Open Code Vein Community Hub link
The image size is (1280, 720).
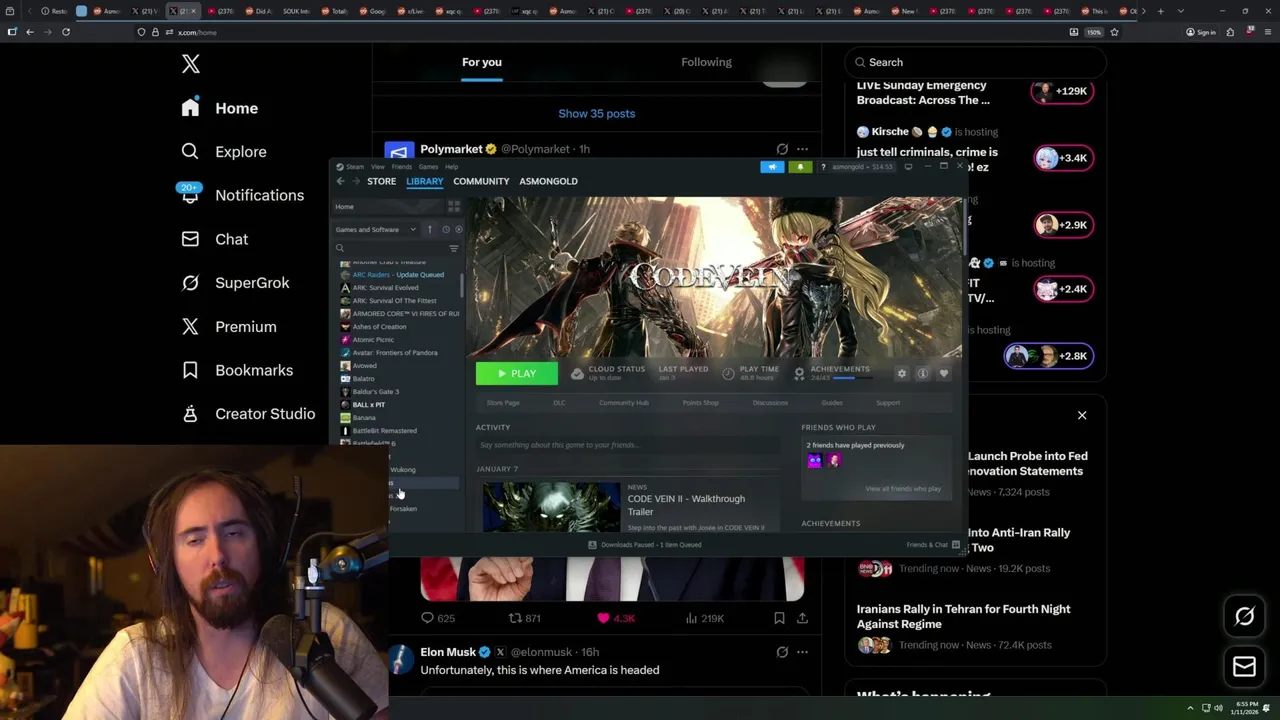(x=624, y=403)
